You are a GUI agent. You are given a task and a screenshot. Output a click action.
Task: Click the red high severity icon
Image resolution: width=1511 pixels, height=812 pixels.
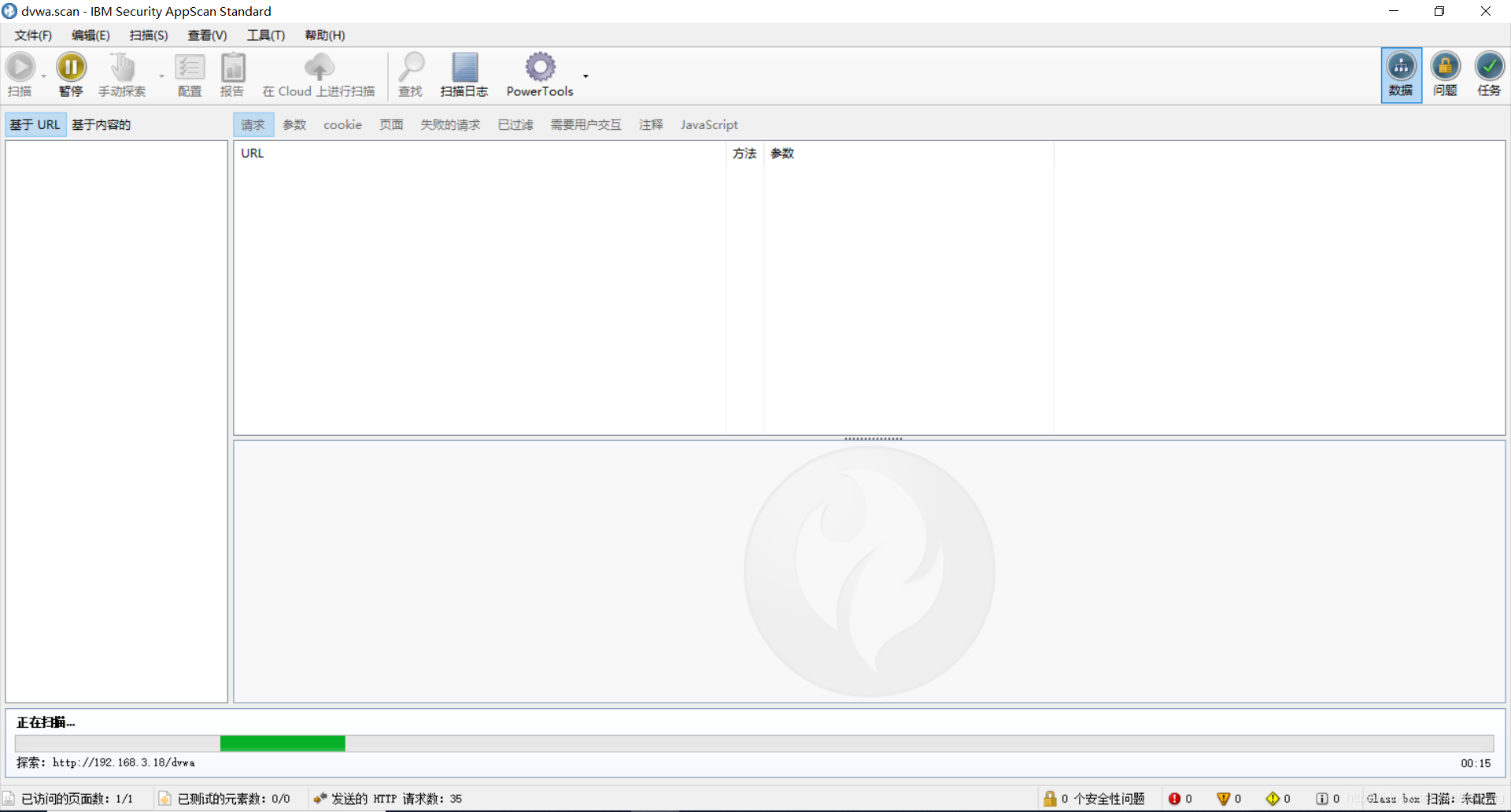point(1174,799)
